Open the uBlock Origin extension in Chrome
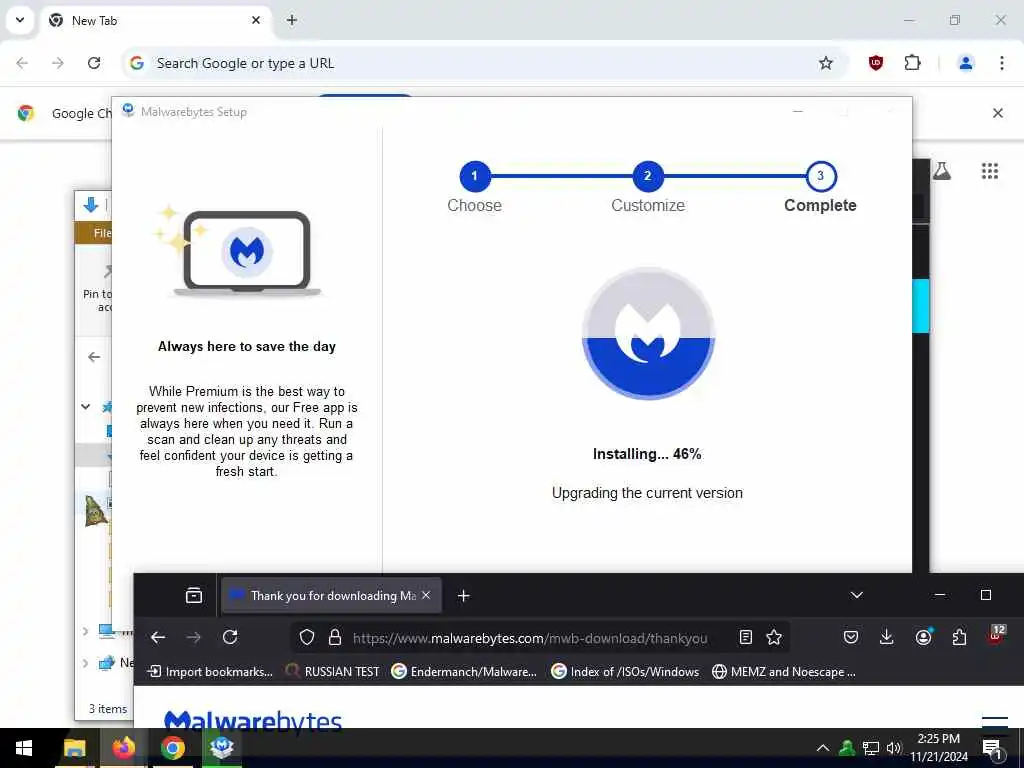The height and width of the screenshot is (768, 1024). point(876,63)
